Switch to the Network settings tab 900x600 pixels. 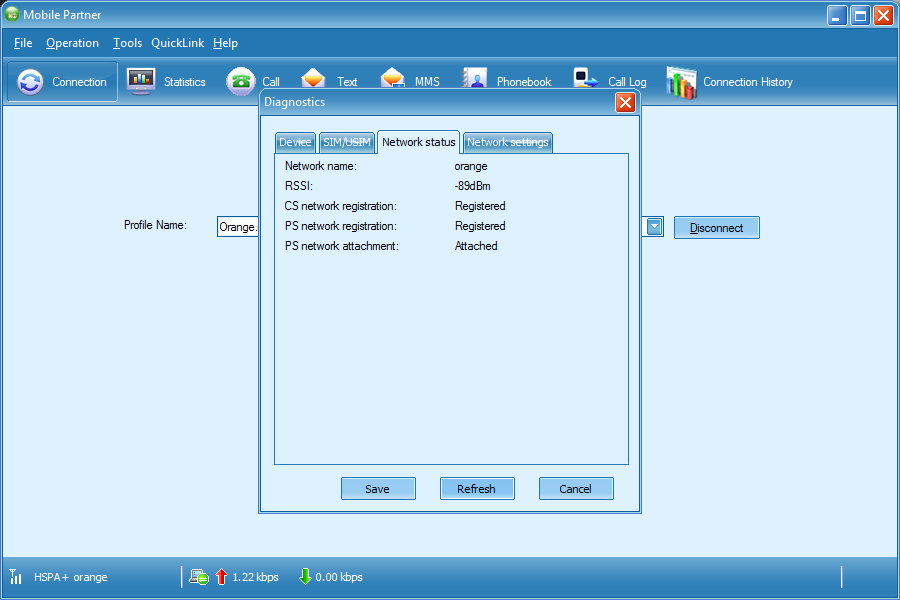point(507,142)
